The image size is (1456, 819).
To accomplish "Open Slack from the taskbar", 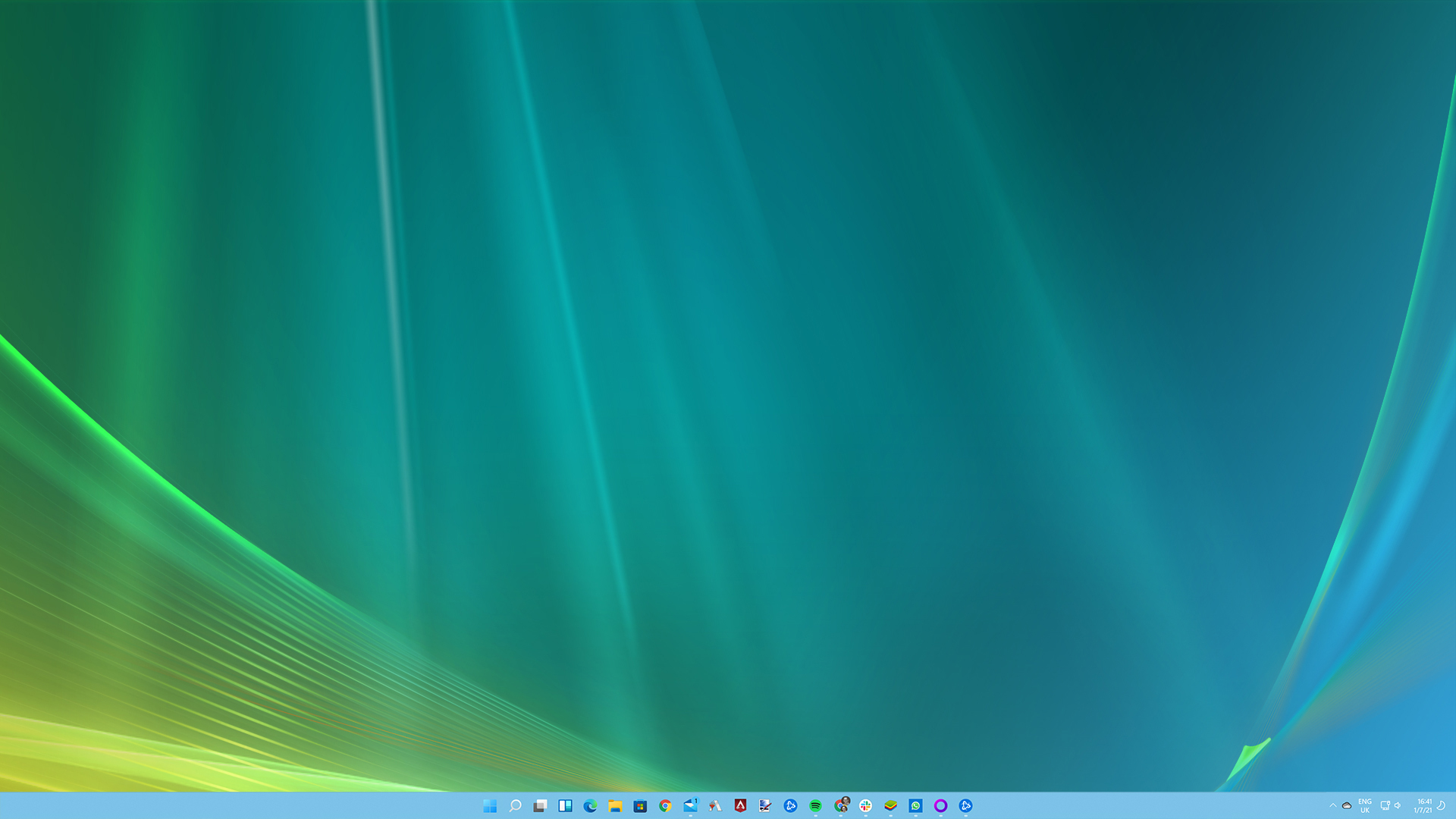I will 865,805.
